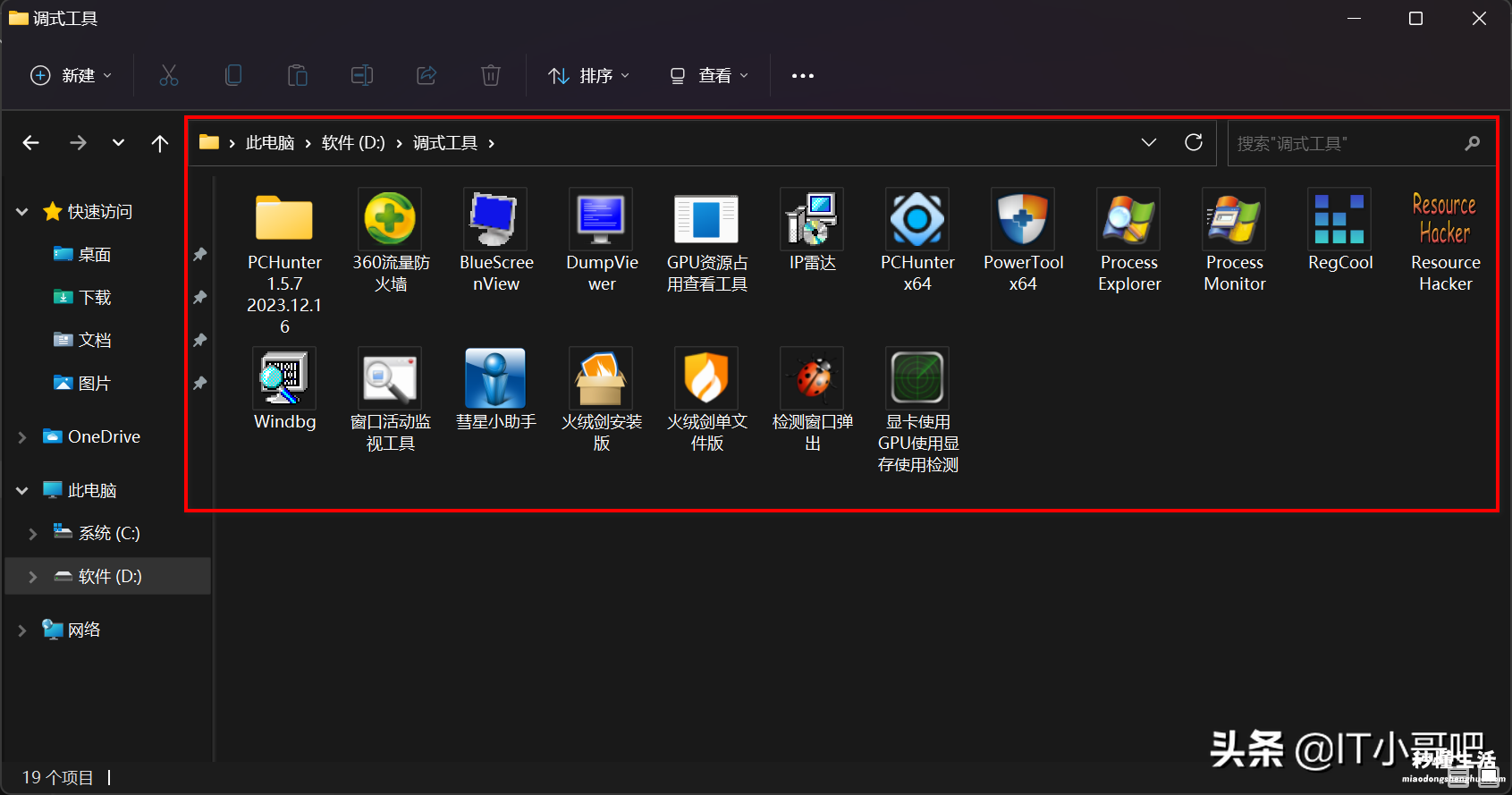The image size is (1512, 795).
Task: Go forward with the right arrow
Action: click(x=79, y=143)
